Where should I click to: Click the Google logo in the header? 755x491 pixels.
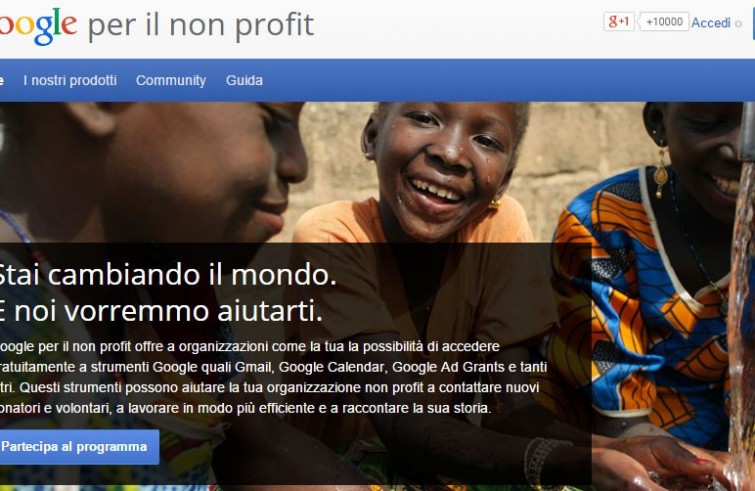38,25
